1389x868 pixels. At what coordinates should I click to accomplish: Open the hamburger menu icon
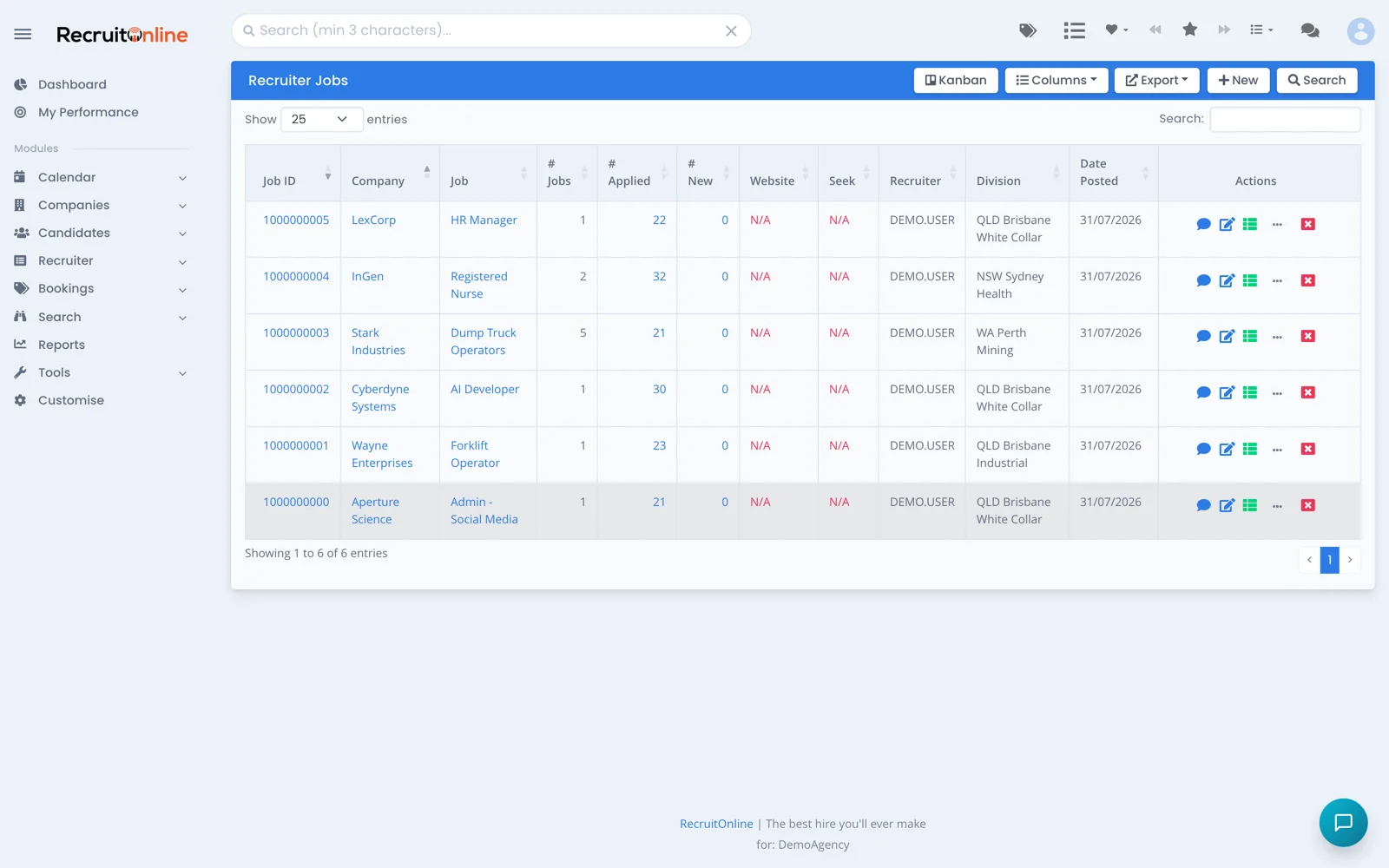pos(23,34)
